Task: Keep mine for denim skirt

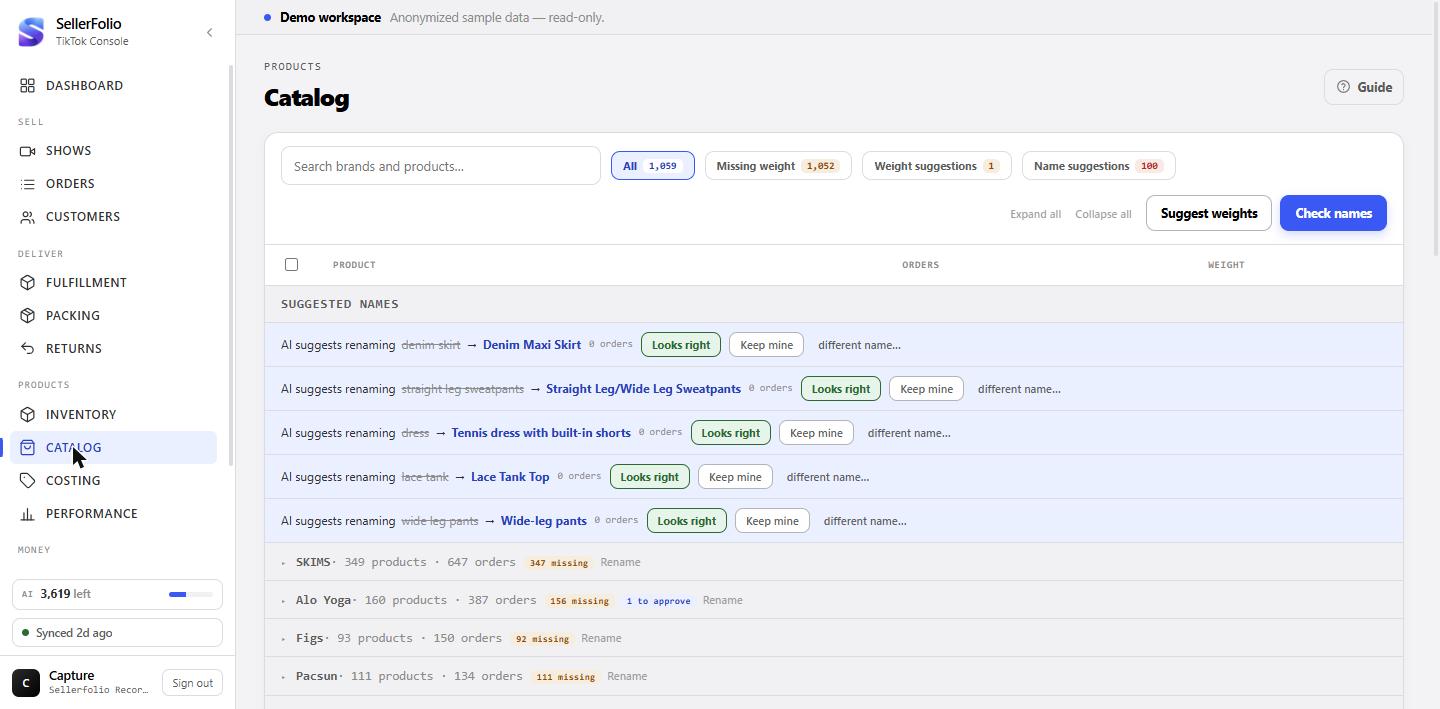Action: (766, 345)
